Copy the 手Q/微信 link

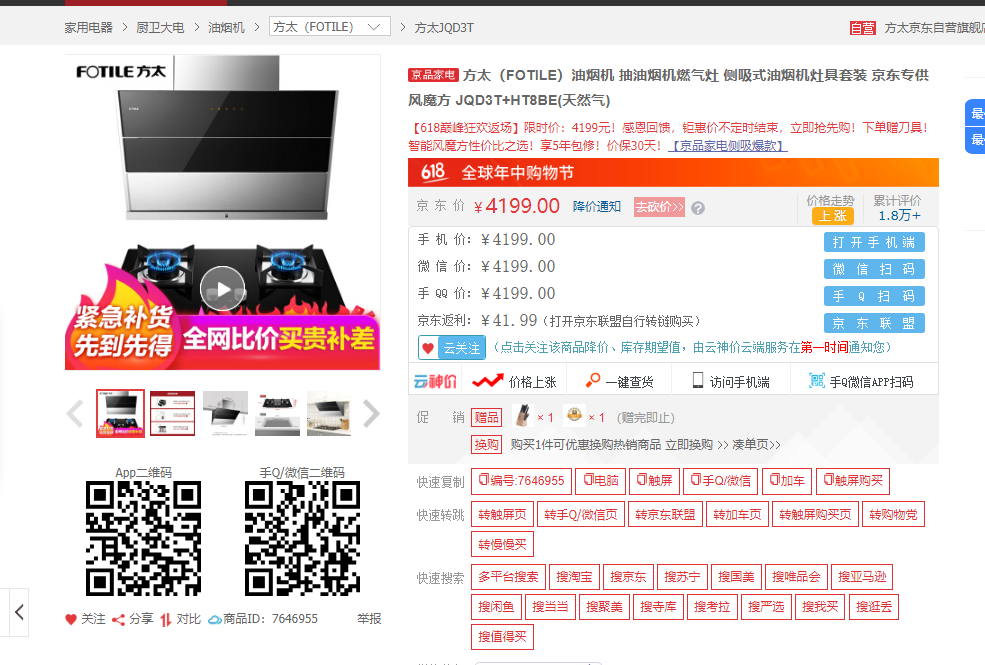click(x=721, y=481)
